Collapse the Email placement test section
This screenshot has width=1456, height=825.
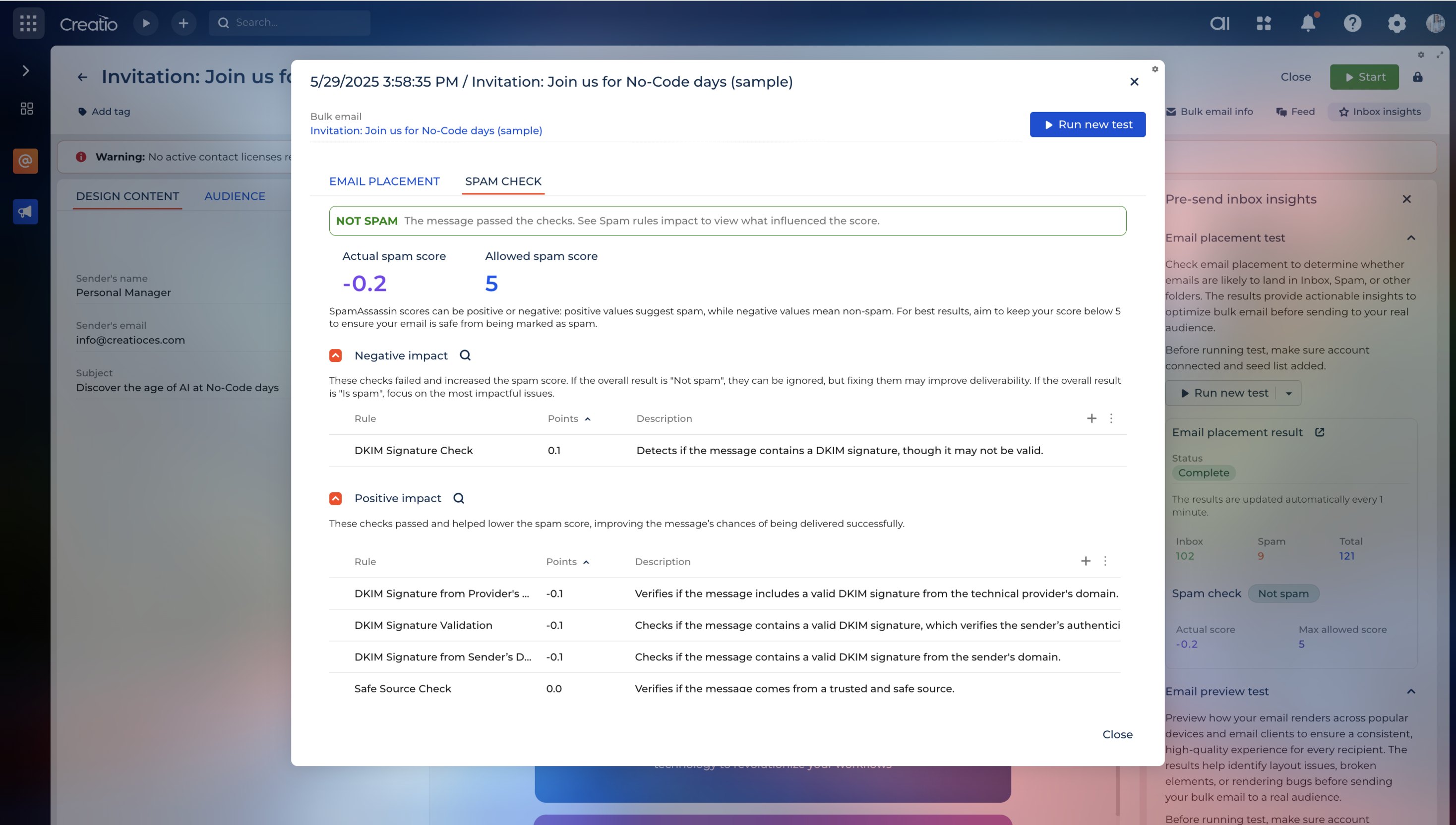coord(1411,238)
